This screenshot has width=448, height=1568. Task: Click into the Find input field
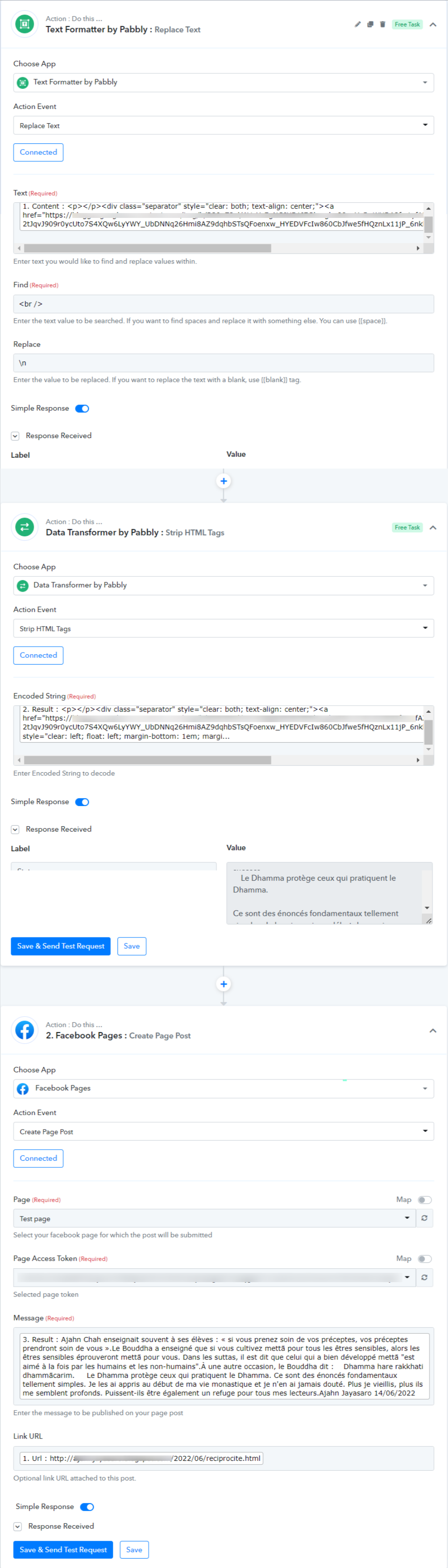click(223, 304)
